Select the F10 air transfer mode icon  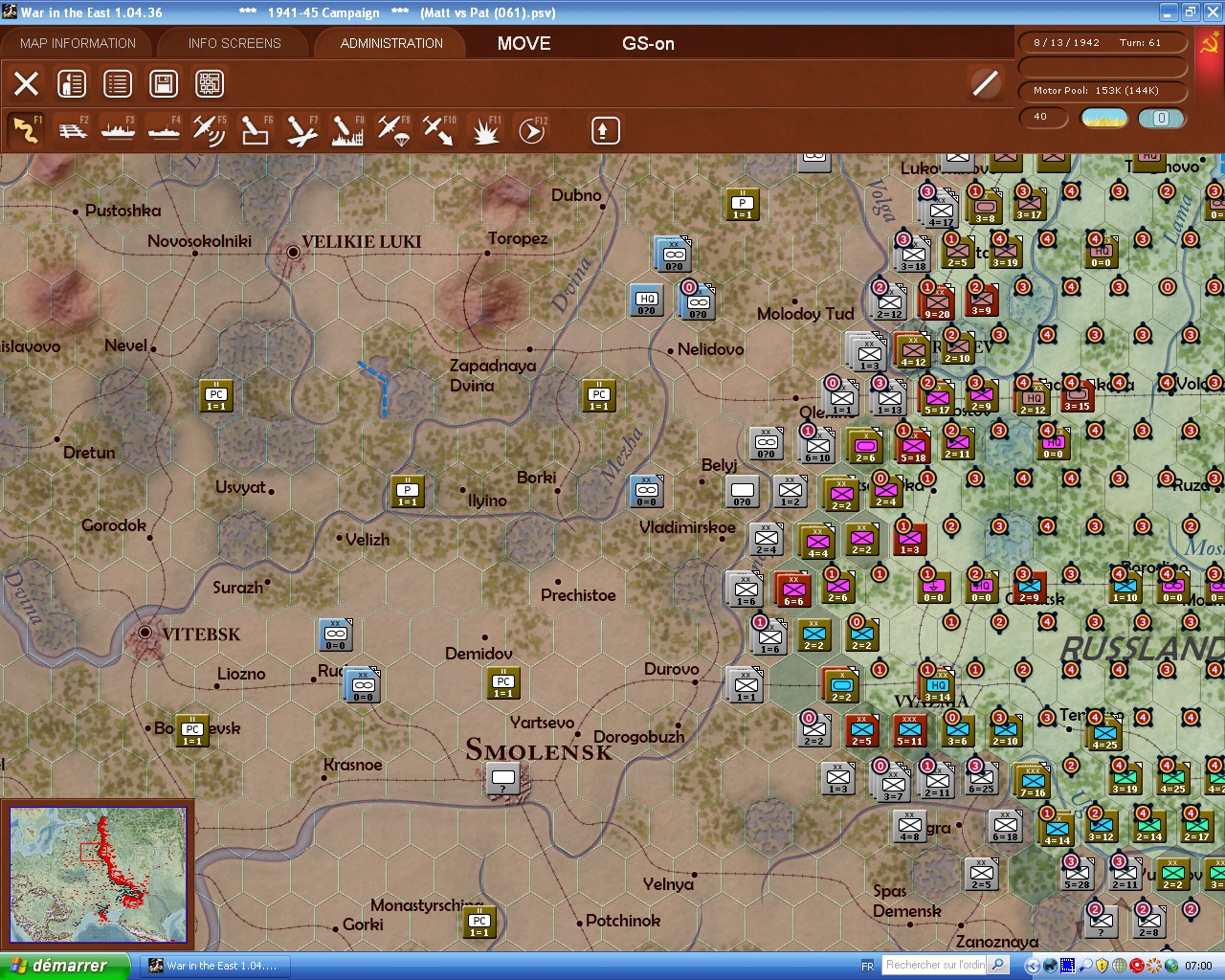pos(439,129)
